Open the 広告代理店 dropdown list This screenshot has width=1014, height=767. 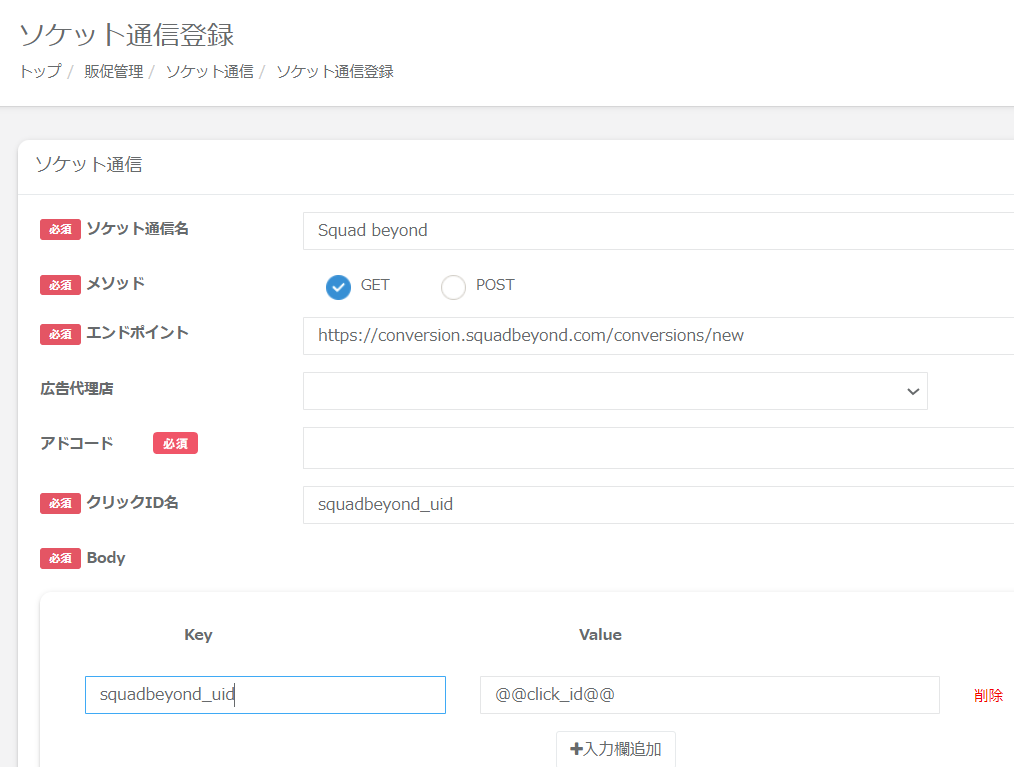point(615,391)
